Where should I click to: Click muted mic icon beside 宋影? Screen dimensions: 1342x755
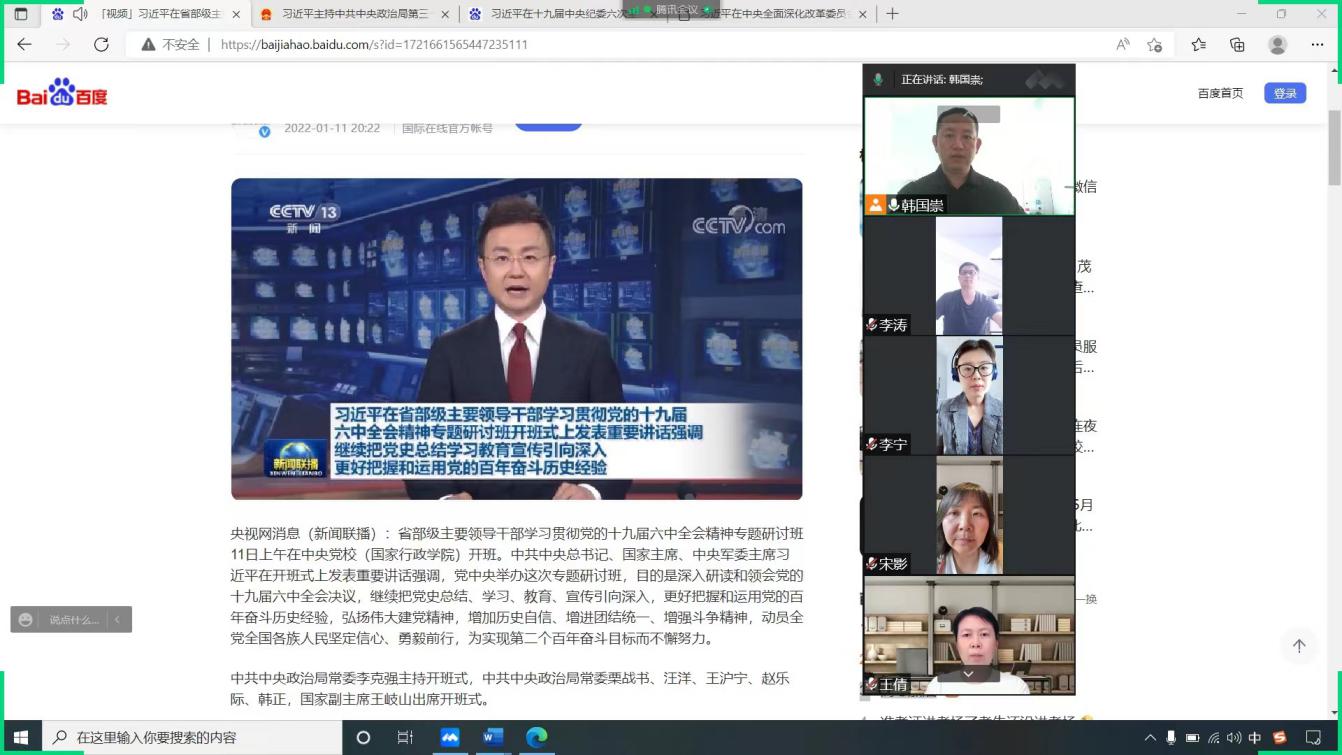872,564
